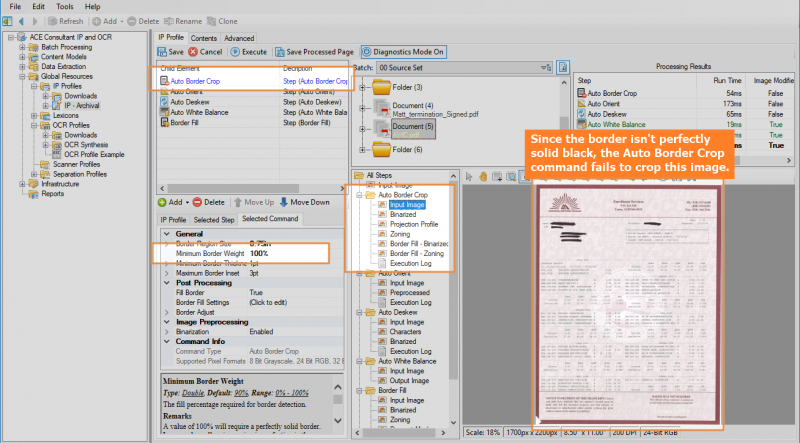Collapse Auto Deskew folder in steps tree
The image size is (800, 443).
tap(359, 312)
